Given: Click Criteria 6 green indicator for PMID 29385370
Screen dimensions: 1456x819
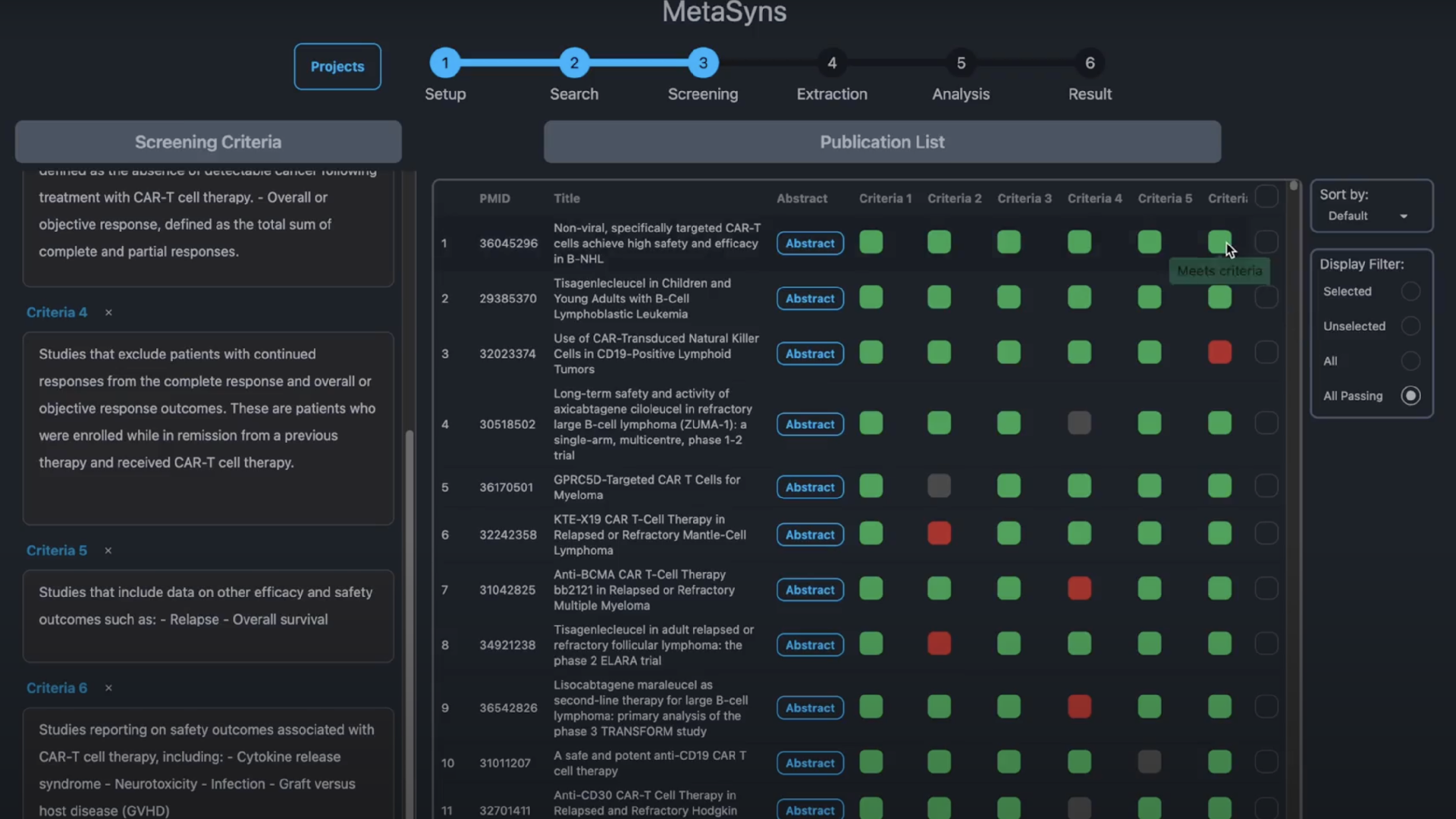Looking at the screenshot, I should tap(1219, 297).
